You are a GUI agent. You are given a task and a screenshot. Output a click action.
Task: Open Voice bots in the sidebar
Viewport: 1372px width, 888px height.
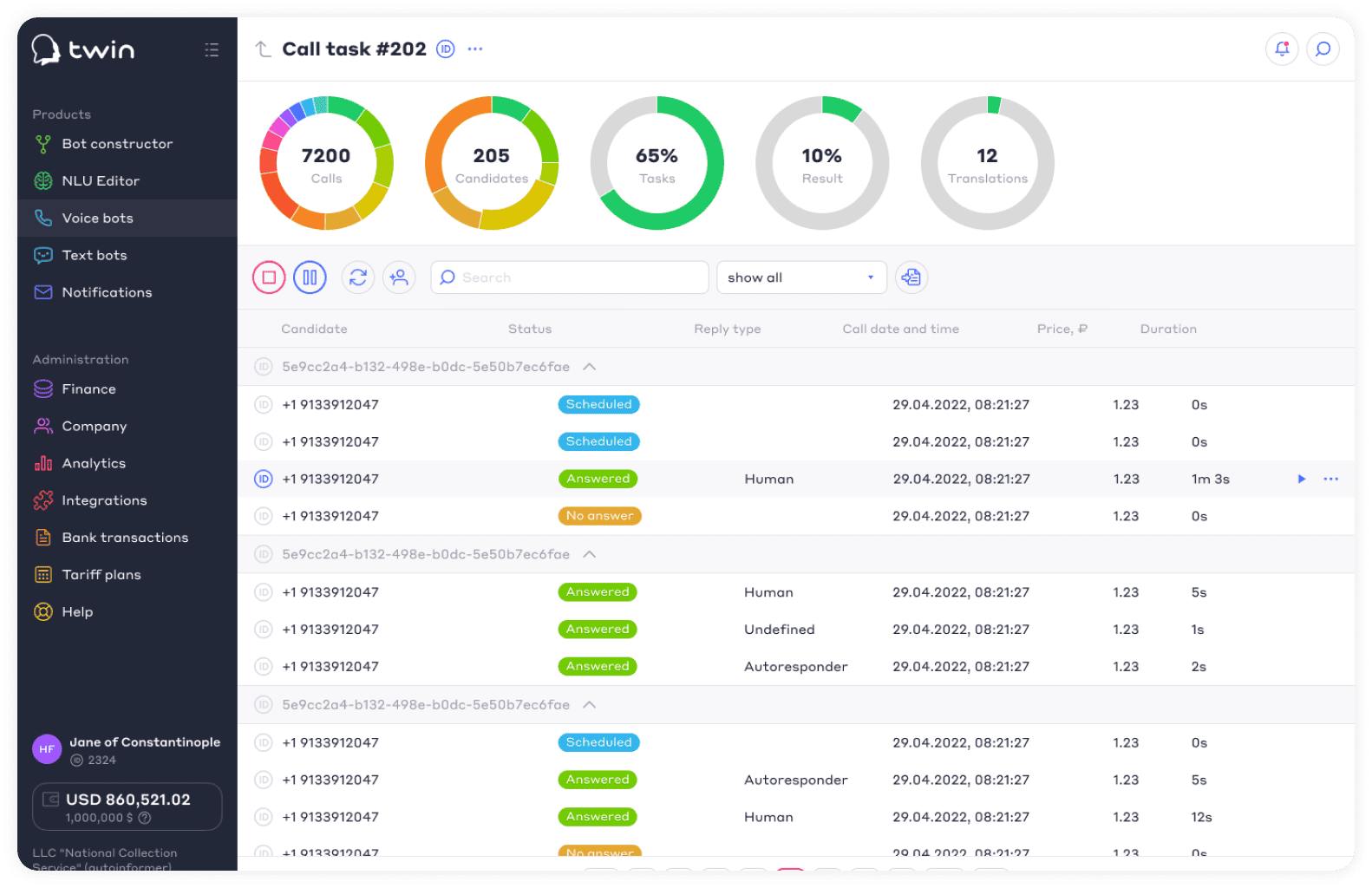(x=97, y=219)
